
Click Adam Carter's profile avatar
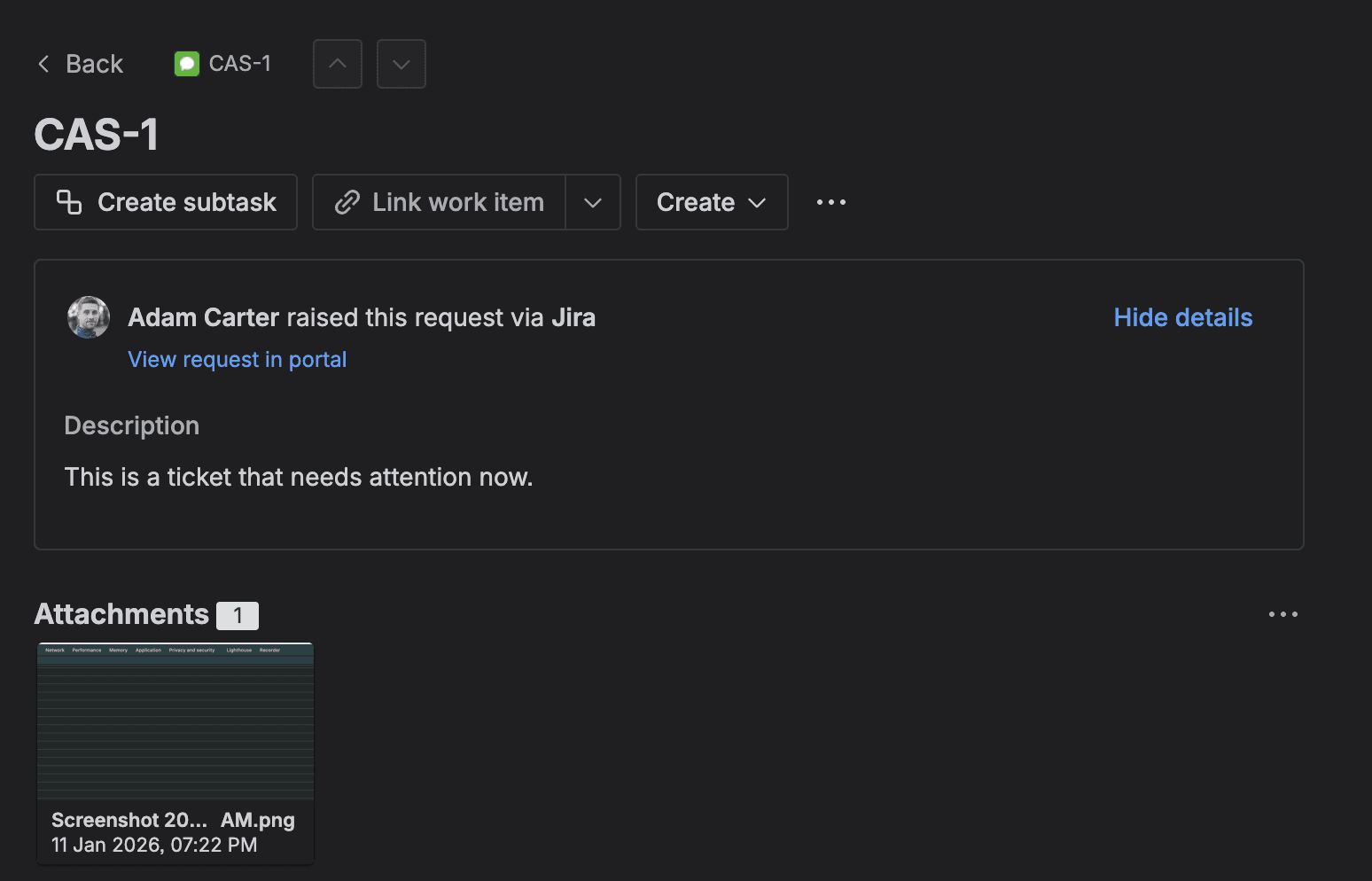tap(88, 316)
